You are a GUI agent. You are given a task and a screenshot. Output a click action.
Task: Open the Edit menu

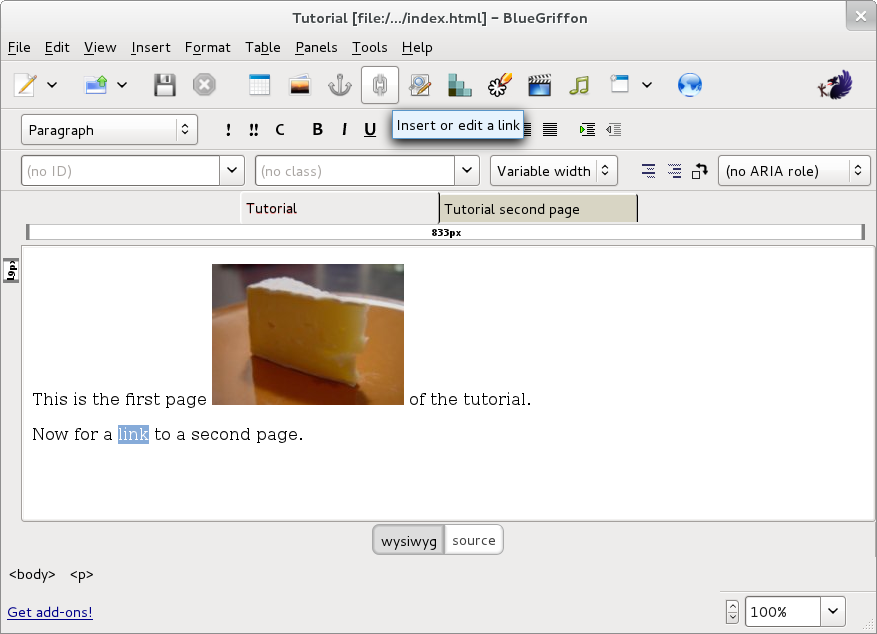[x=57, y=48]
